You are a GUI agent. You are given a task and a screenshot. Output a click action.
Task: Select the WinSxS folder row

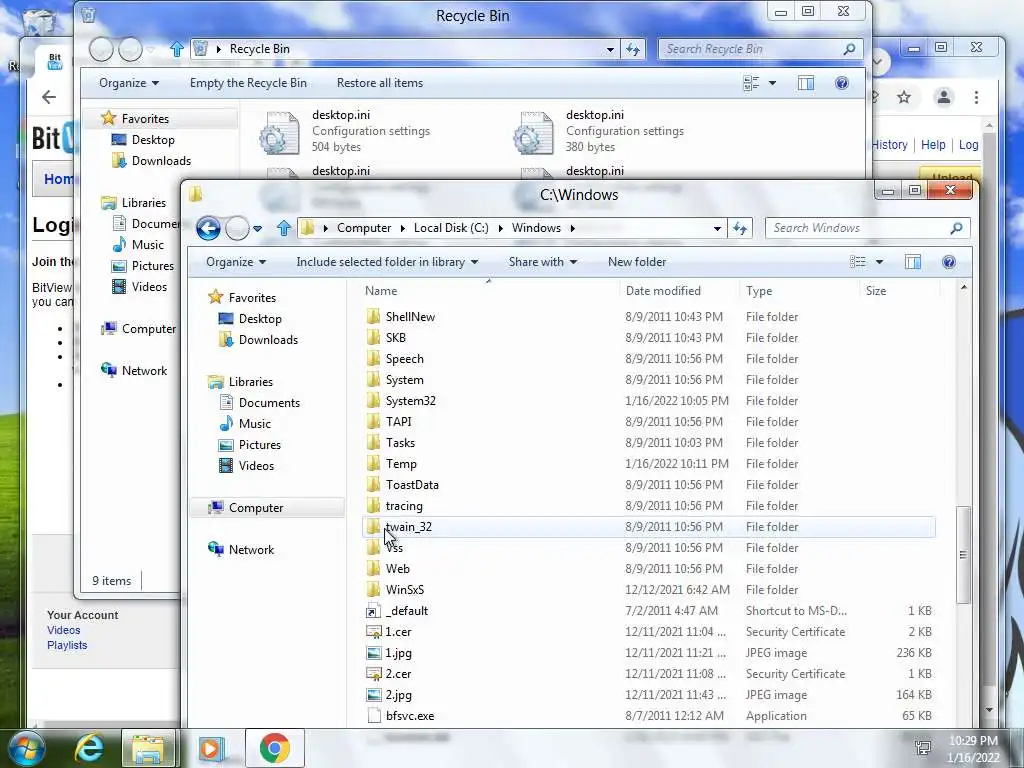point(648,590)
